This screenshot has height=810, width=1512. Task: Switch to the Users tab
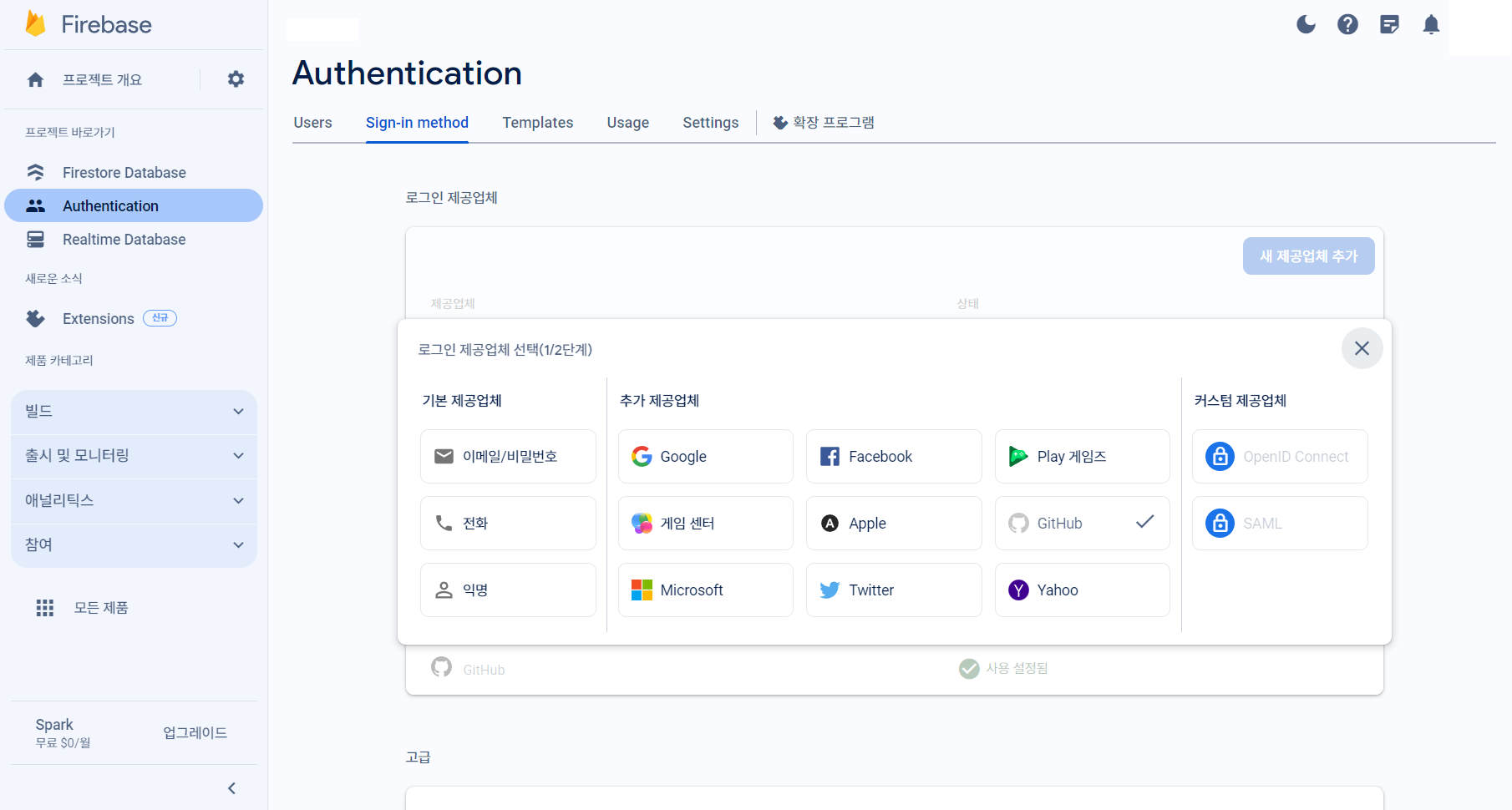[312, 123]
